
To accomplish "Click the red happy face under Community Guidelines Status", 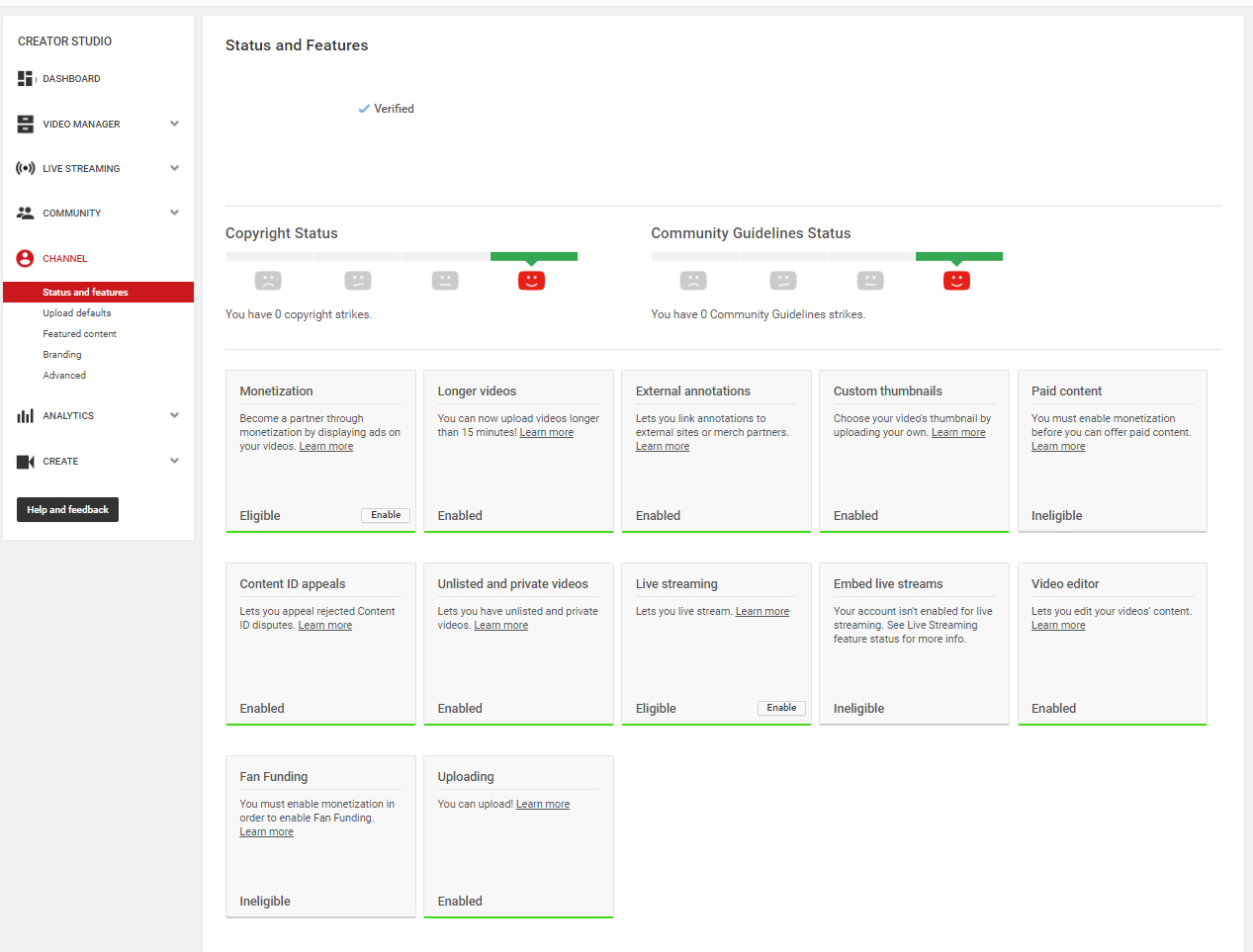I will pyautogui.click(x=956, y=281).
